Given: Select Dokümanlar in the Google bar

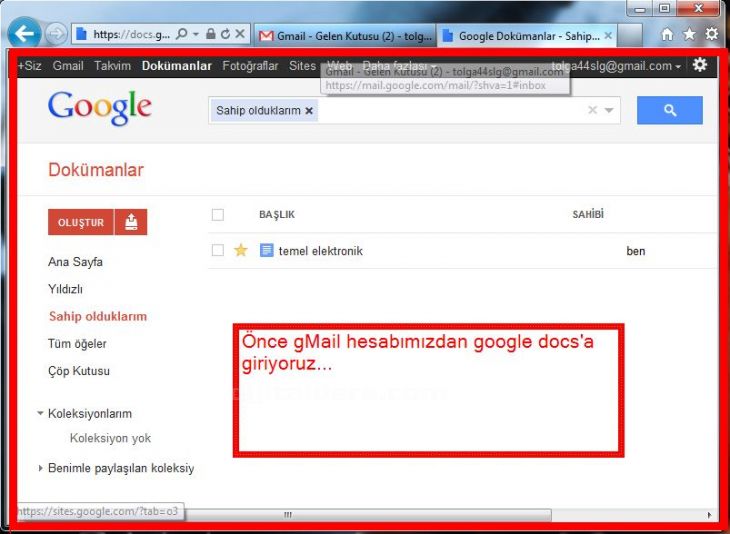Looking at the screenshot, I should 176,66.
